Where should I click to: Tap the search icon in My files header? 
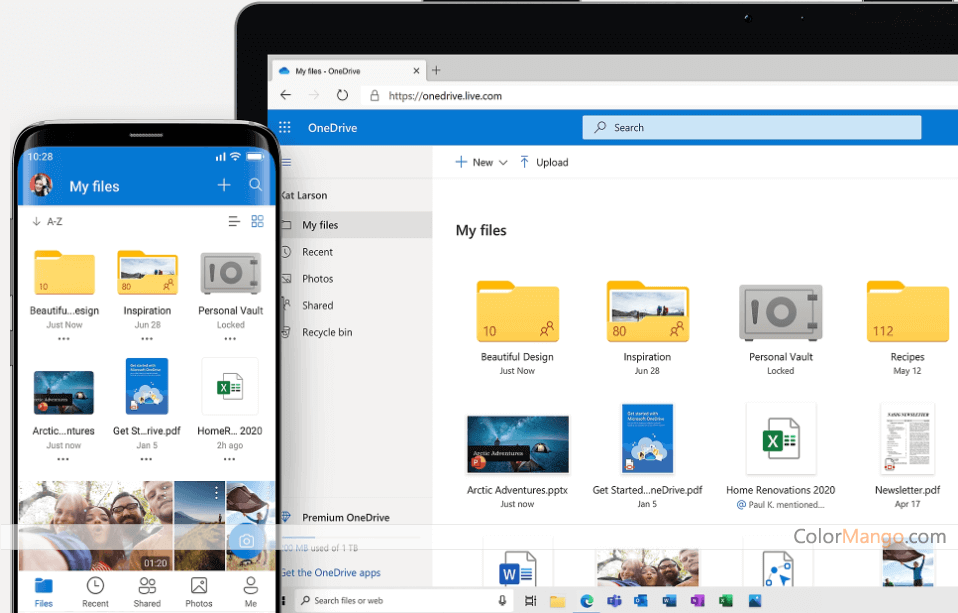[255, 186]
